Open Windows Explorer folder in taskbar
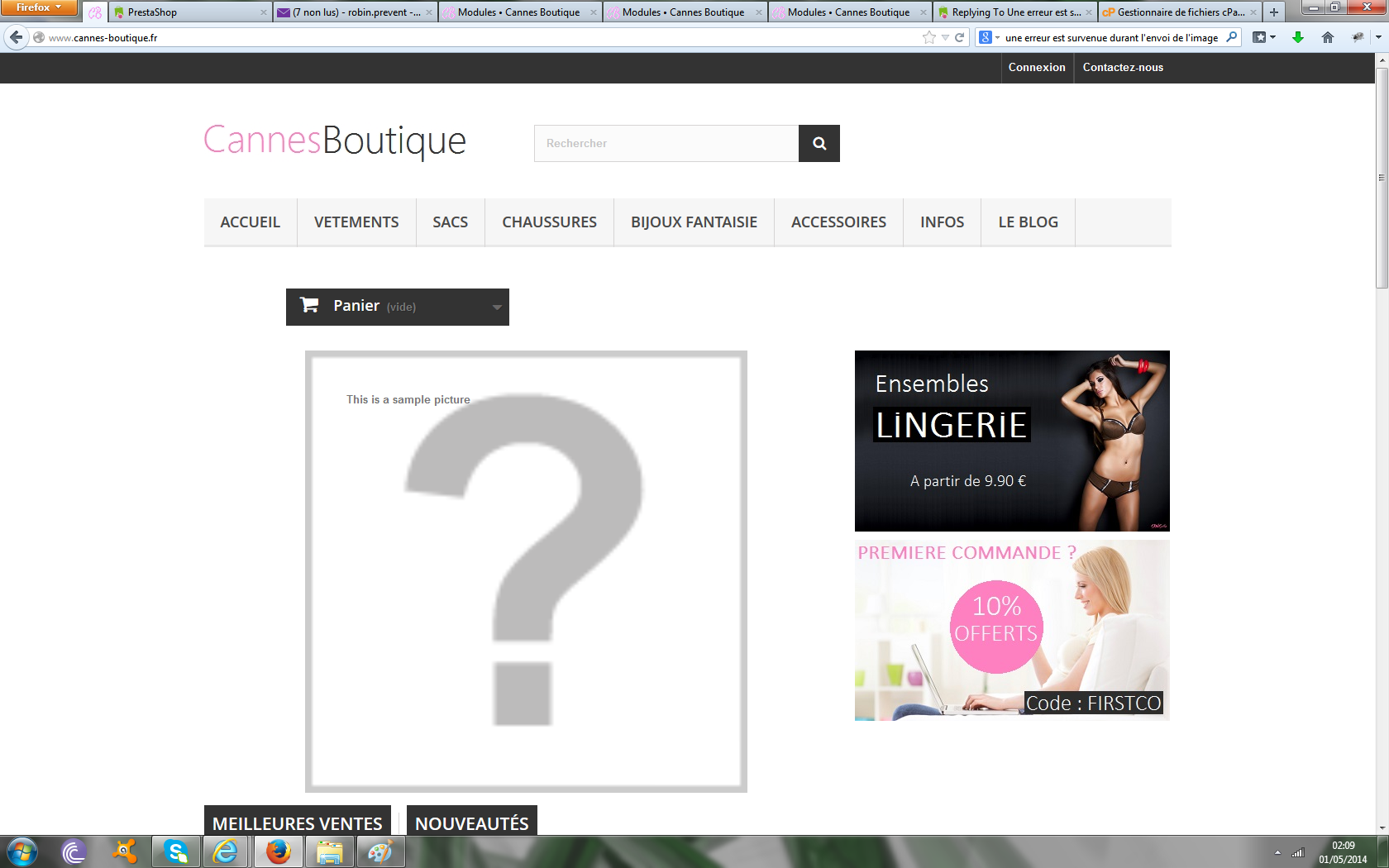This screenshot has height=868, width=1389. click(330, 851)
